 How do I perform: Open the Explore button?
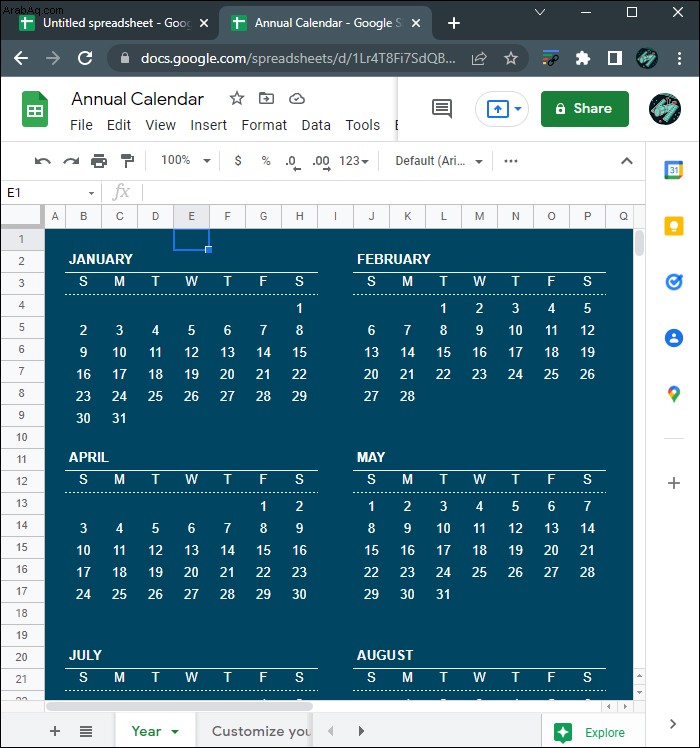[x=590, y=732]
